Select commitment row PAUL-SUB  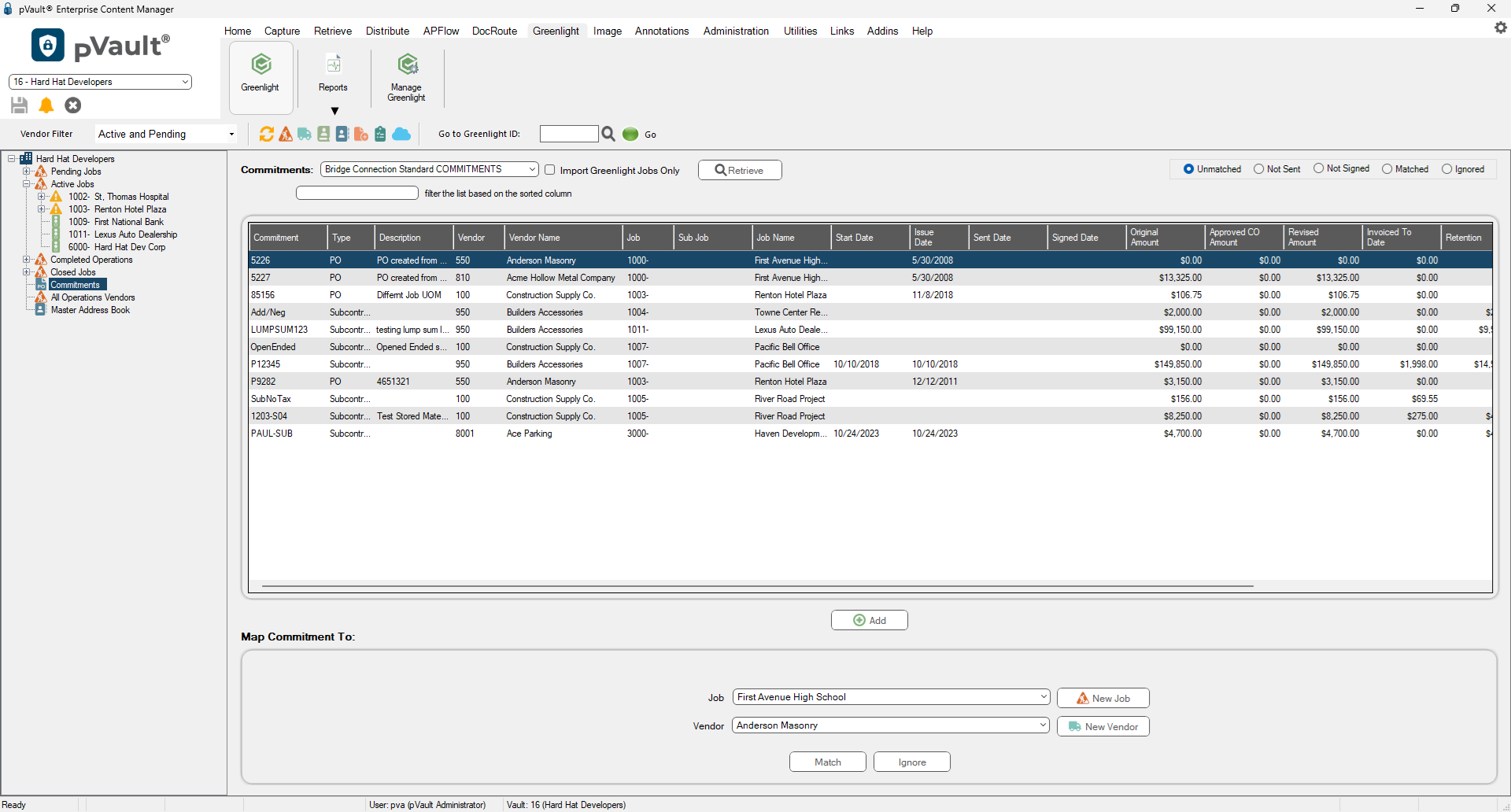[x=870, y=434]
